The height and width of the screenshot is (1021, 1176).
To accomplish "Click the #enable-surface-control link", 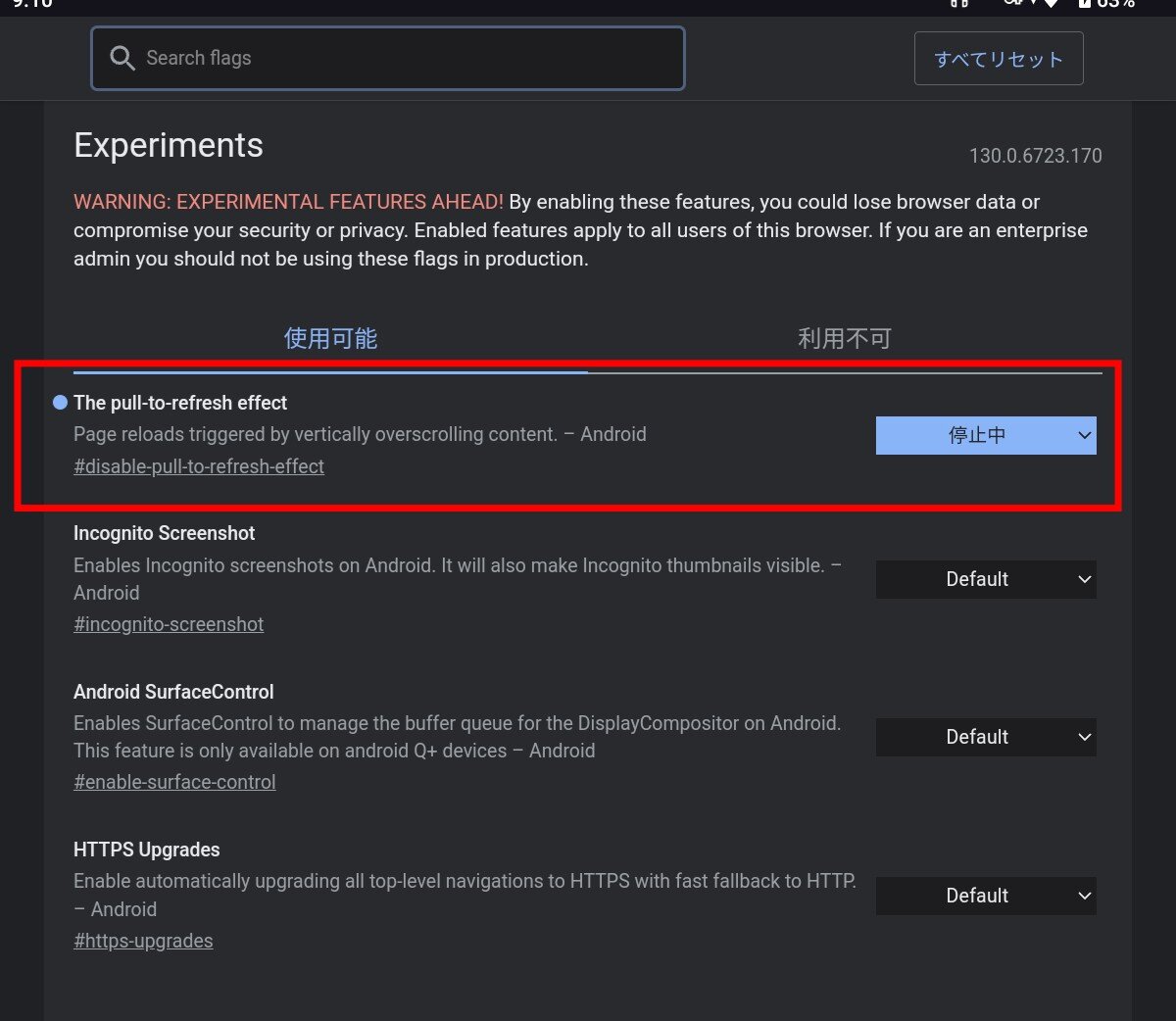I will click(x=174, y=782).
